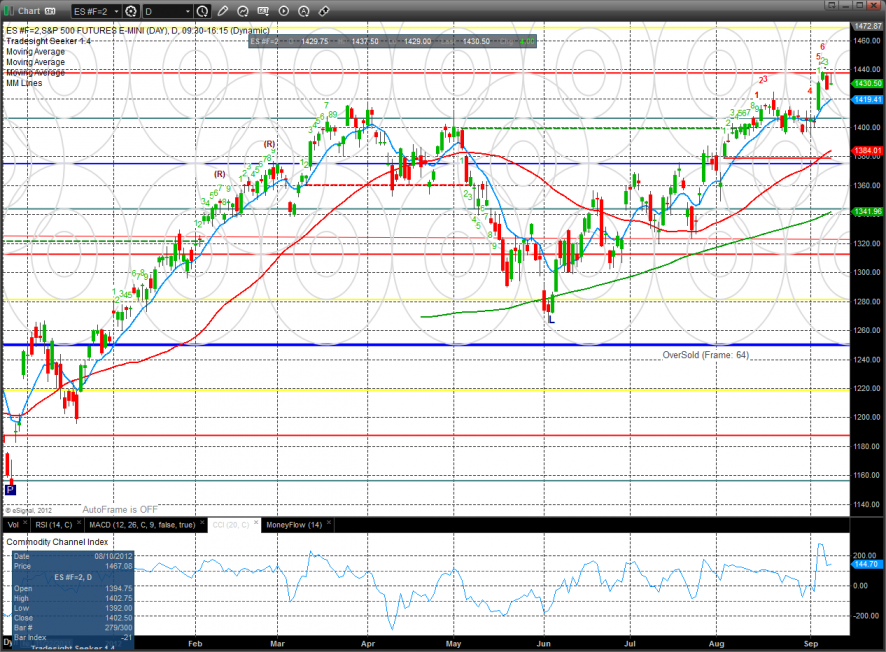Click the circled A alerts icon
The width and height of the screenshot is (886, 652).
(304, 11)
